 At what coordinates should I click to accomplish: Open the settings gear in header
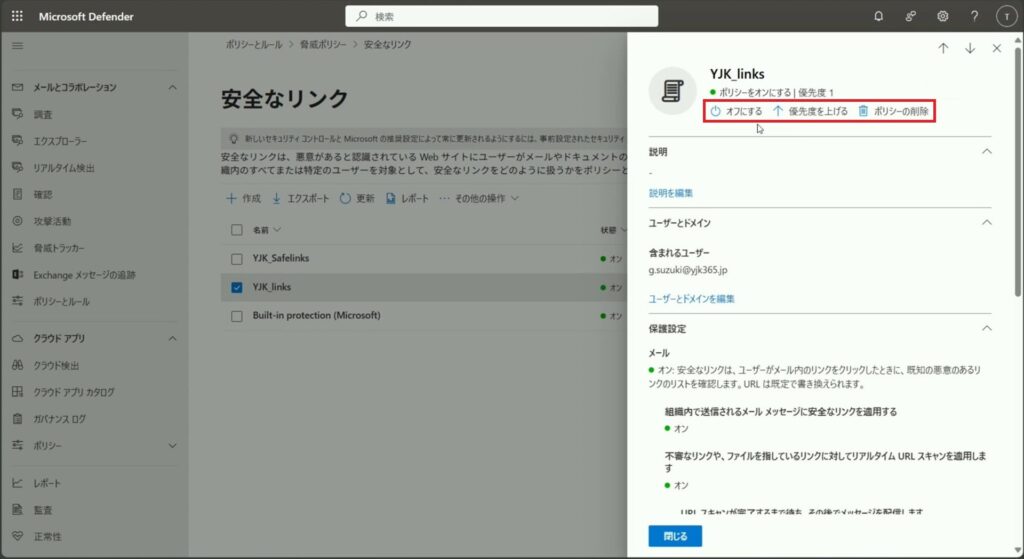pos(942,16)
